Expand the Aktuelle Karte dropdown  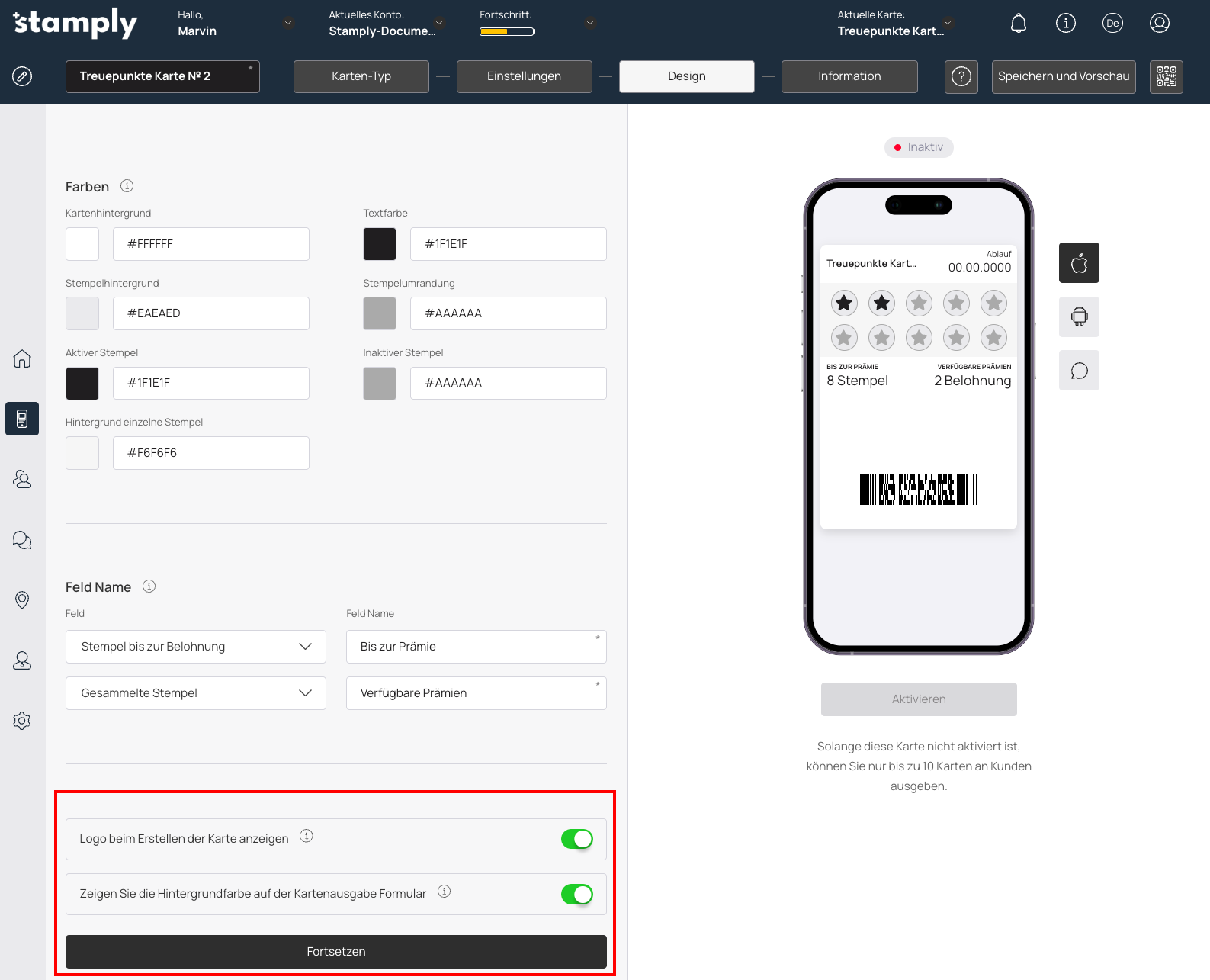point(947,23)
